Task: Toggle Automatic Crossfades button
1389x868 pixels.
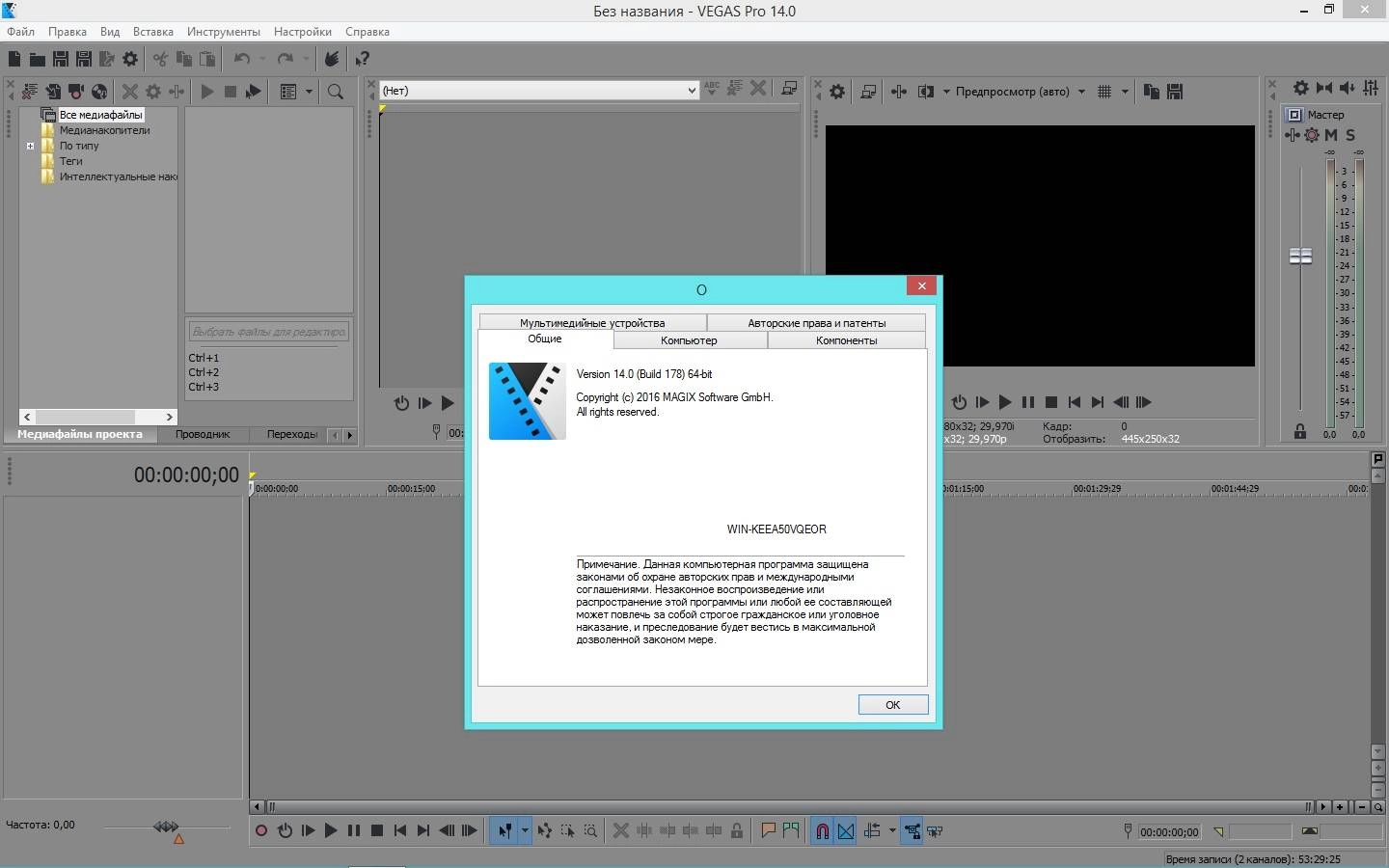Action: click(x=846, y=830)
